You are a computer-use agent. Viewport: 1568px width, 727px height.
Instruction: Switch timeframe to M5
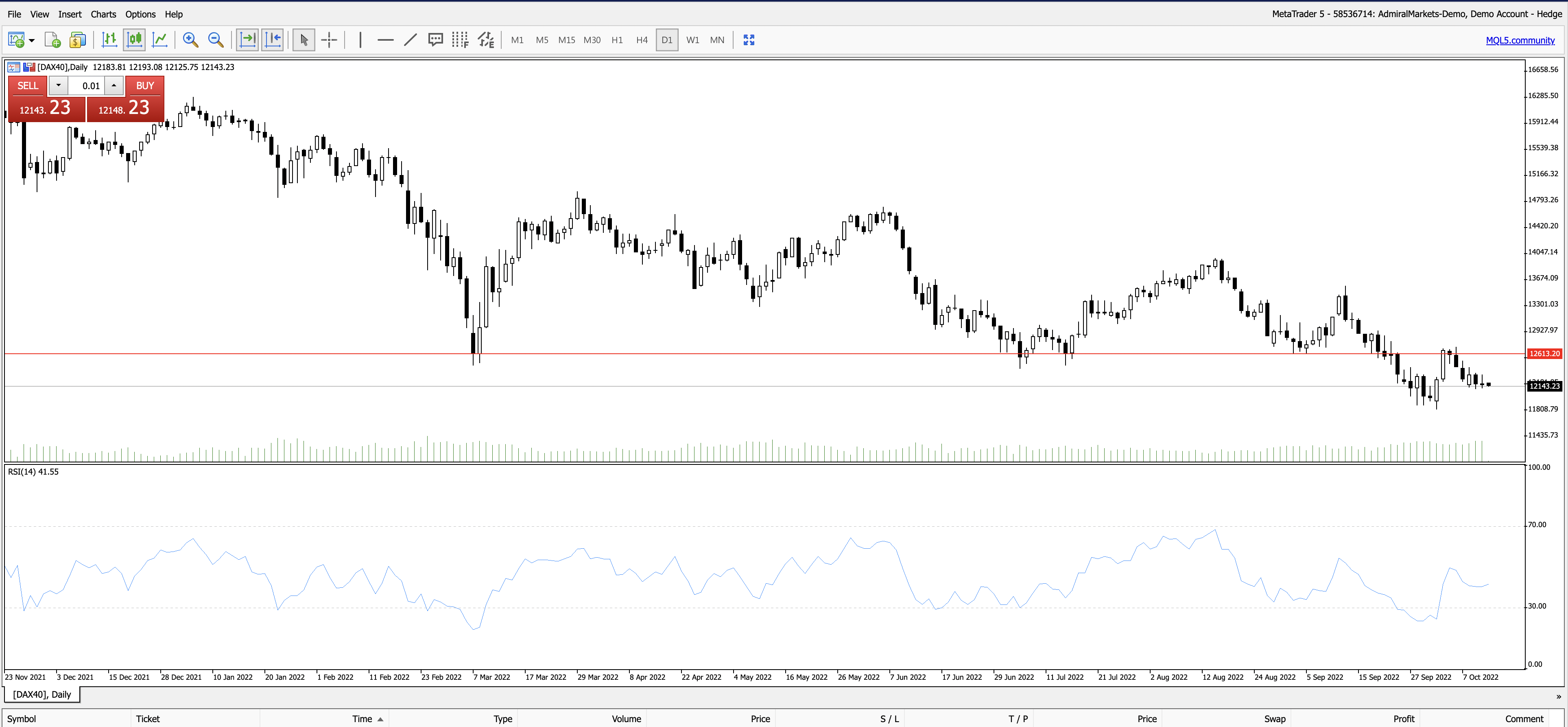[x=542, y=40]
